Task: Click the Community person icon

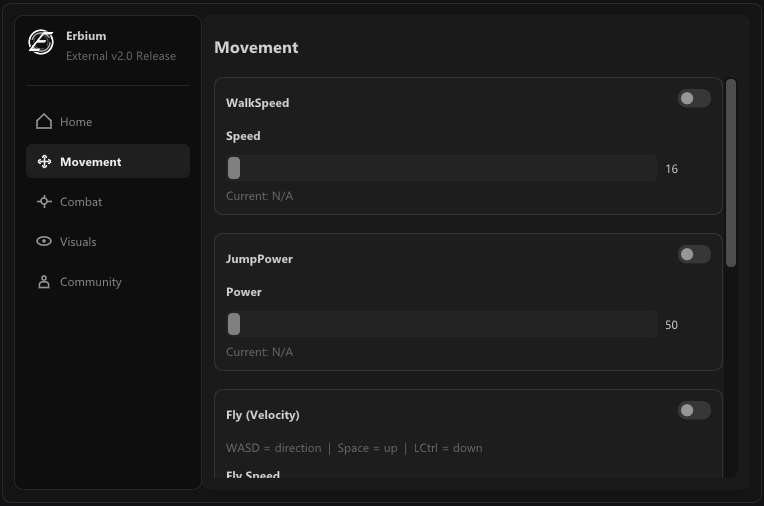Action: point(44,282)
